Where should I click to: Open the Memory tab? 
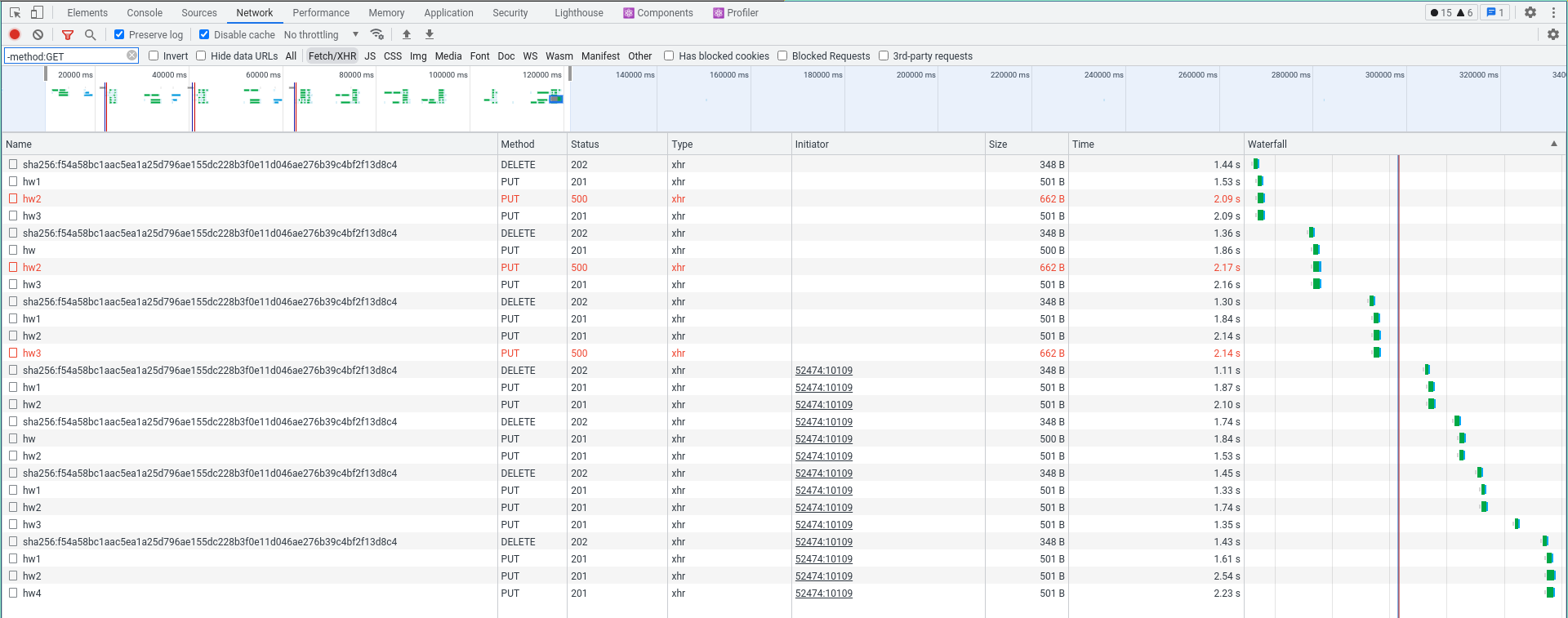click(x=386, y=12)
